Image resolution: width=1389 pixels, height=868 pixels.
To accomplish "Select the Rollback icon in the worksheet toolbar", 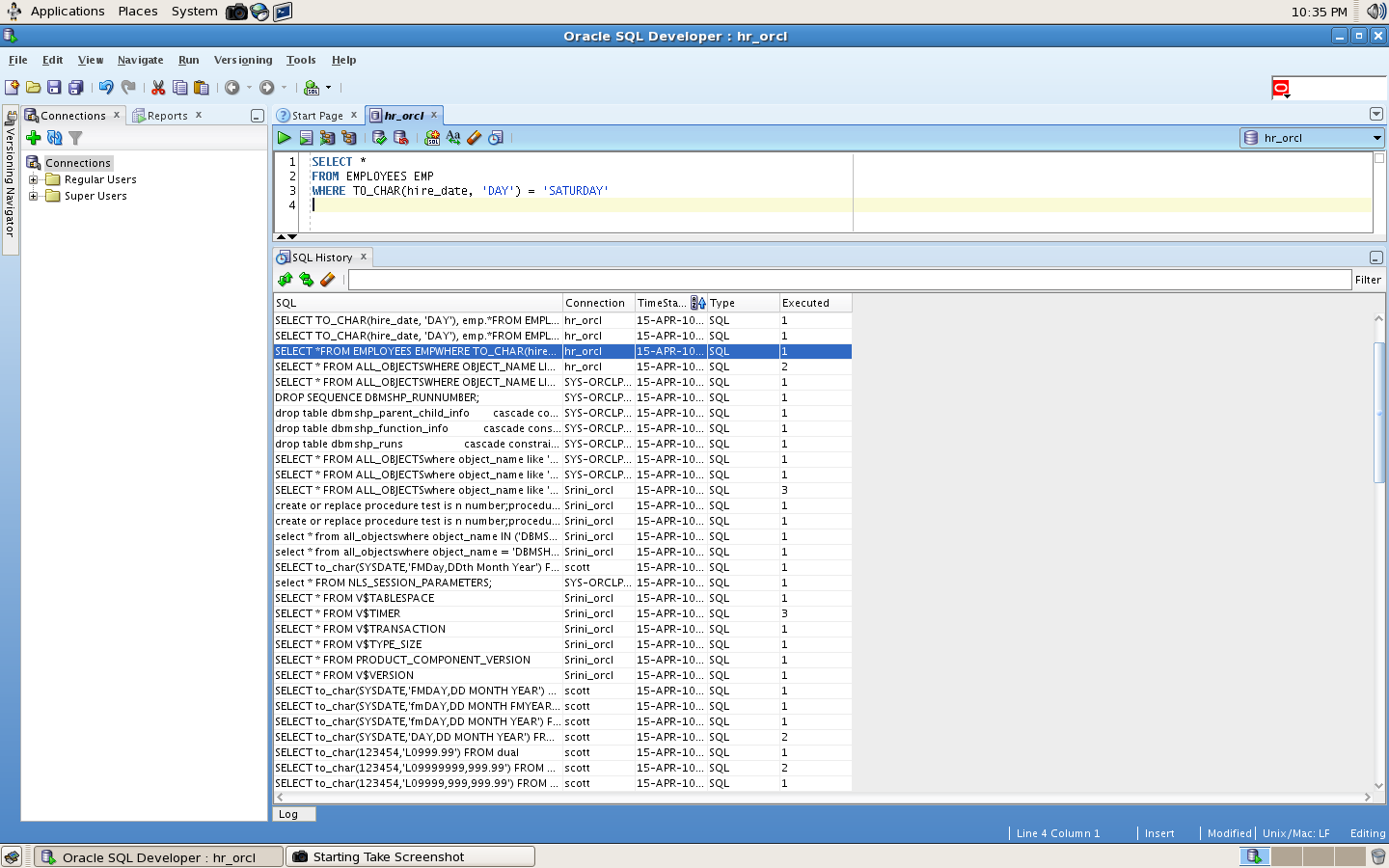I will click(400, 138).
